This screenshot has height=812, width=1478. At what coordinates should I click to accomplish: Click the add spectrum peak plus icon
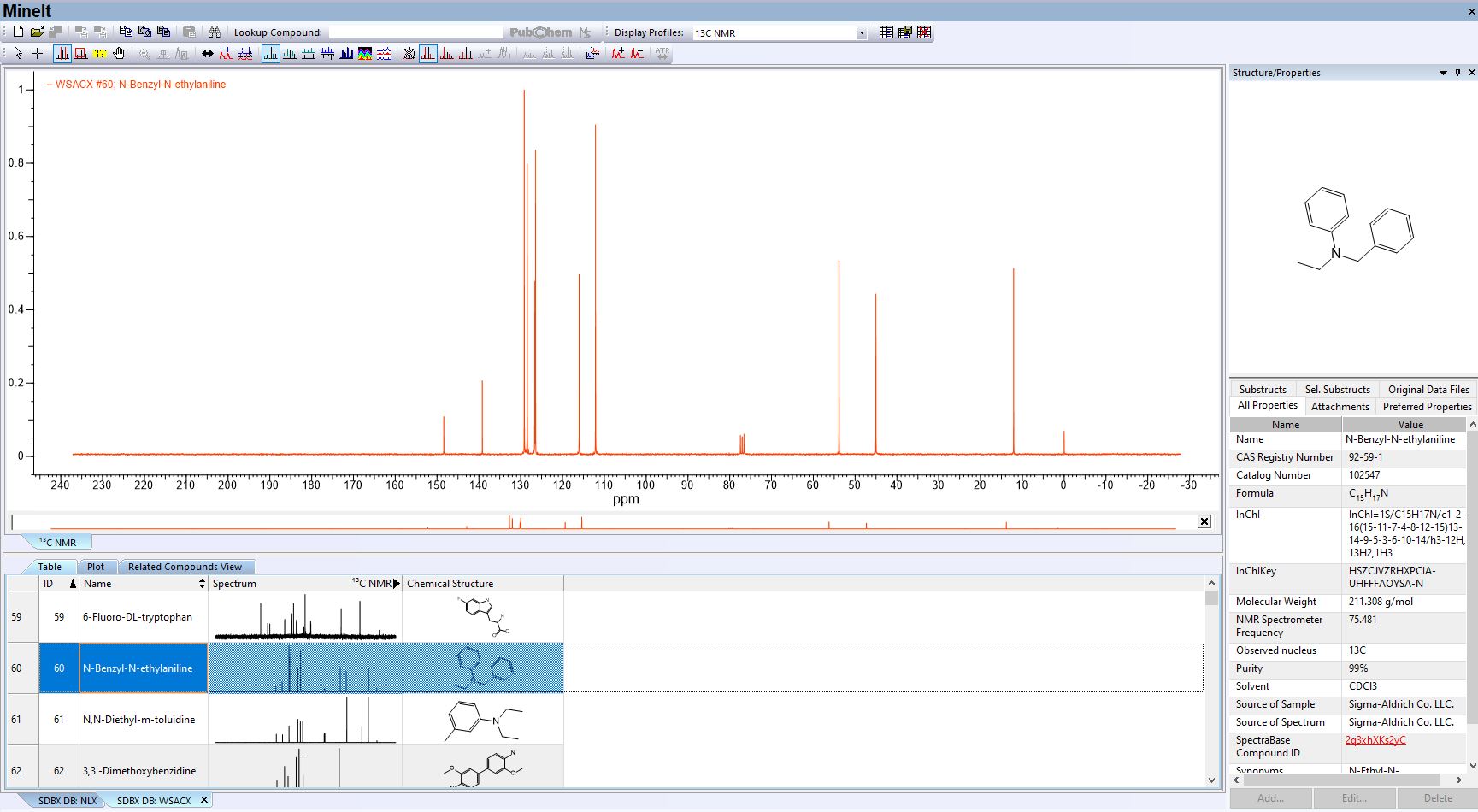point(617,54)
